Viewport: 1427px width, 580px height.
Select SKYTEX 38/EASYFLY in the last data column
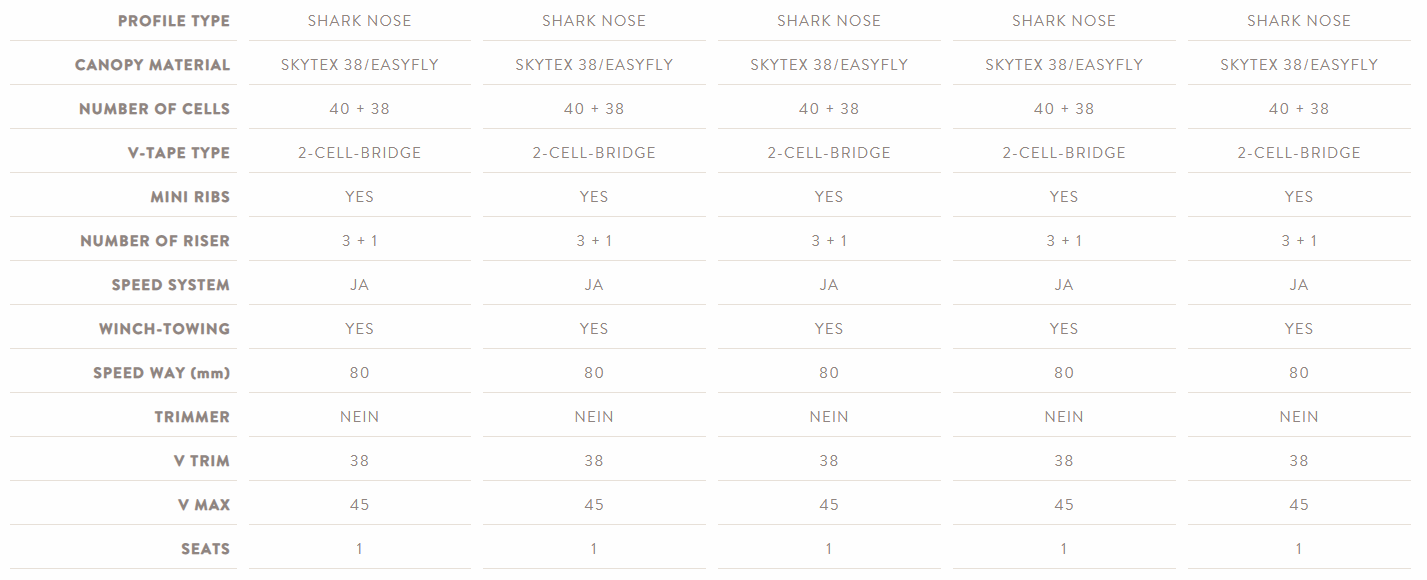pyautogui.click(x=1299, y=65)
